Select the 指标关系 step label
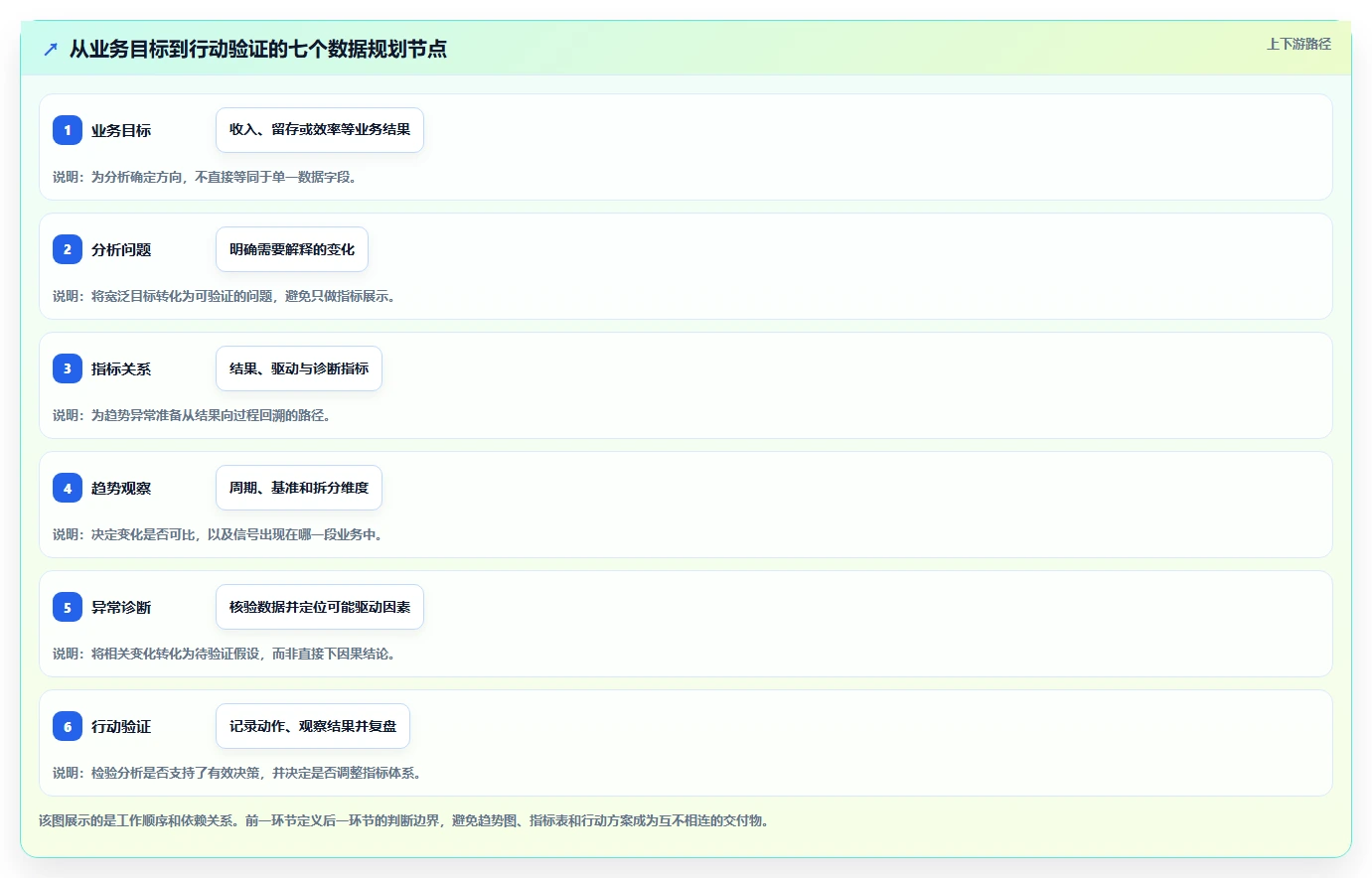1372x878 pixels. (x=121, y=368)
